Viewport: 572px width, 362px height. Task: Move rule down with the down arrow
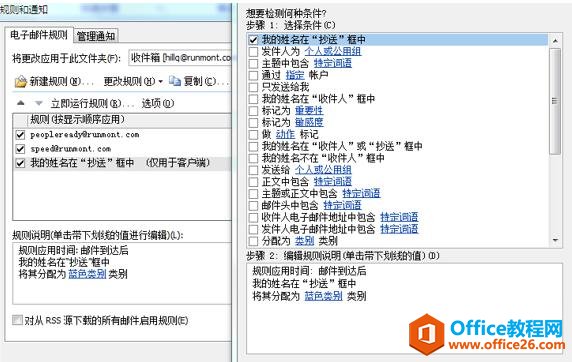point(39,103)
